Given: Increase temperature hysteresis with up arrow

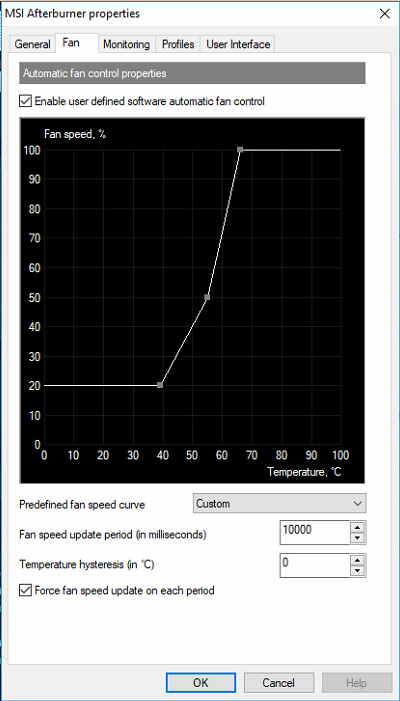Looking at the screenshot, I should [358, 560].
